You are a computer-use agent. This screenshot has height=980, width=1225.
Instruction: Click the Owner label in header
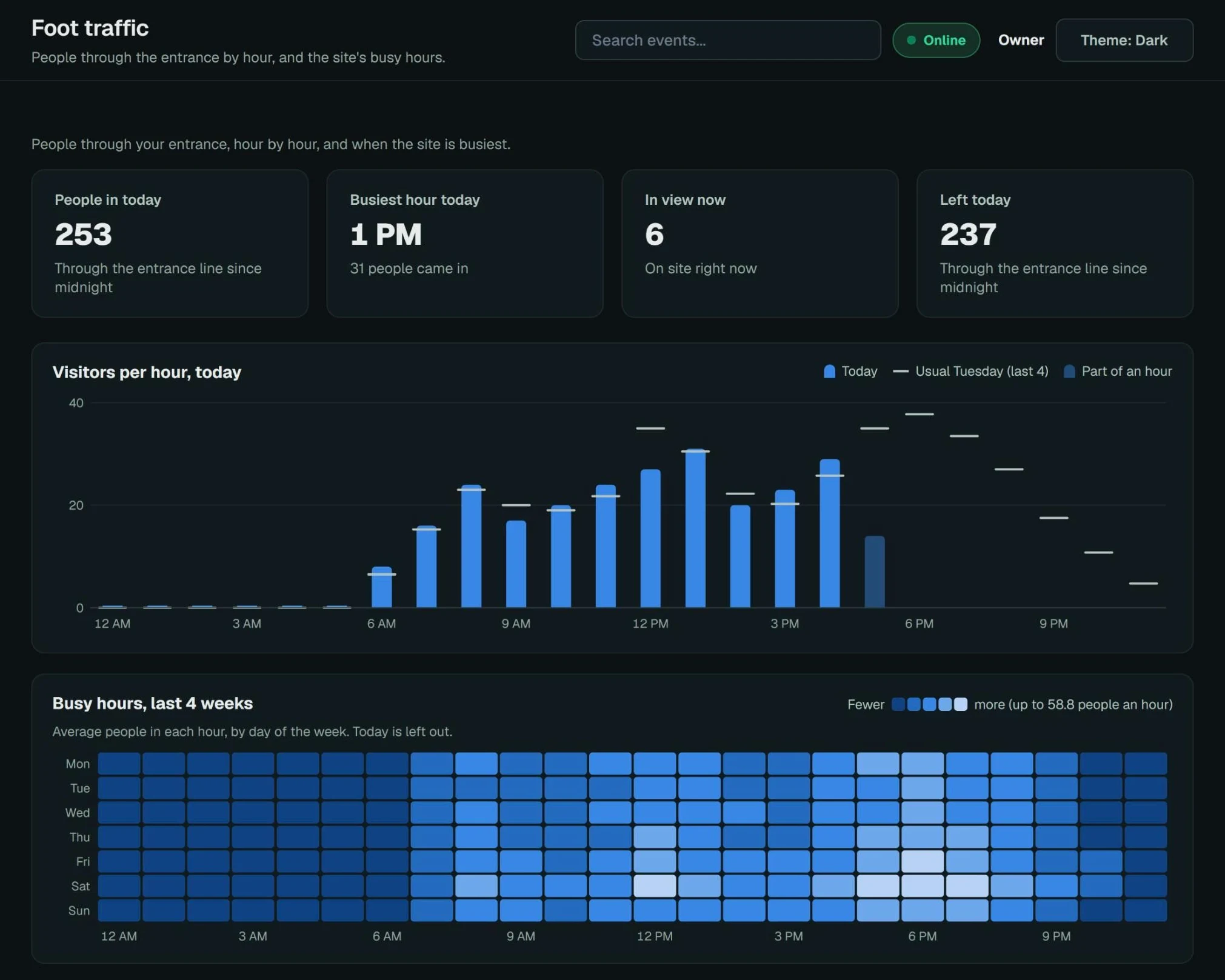click(x=1021, y=40)
